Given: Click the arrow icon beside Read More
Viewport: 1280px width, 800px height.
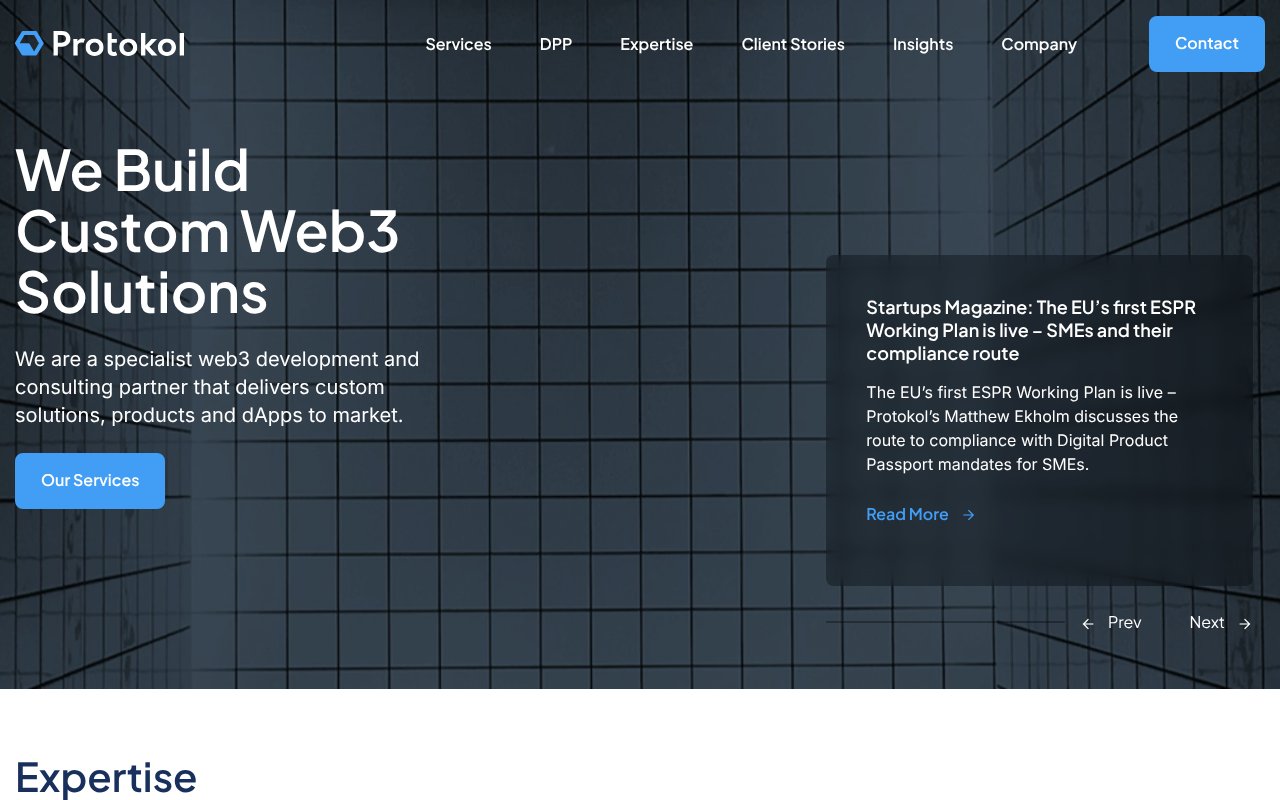Looking at the screenshot, I should point(968,515).
